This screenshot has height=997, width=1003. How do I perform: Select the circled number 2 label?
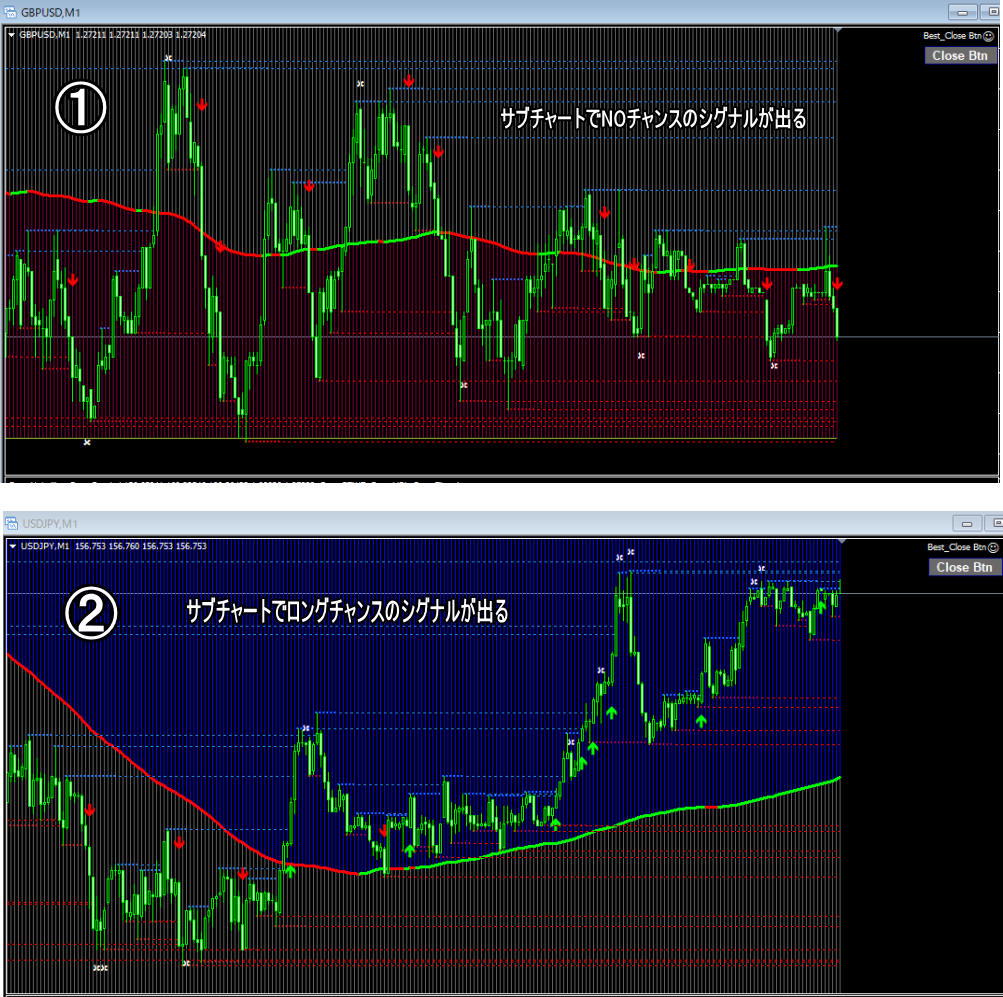coord(91,615)
